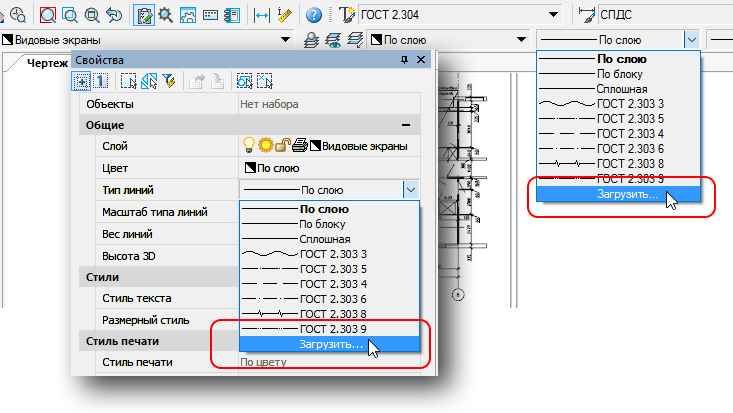Viewport: 733px width, 413px height.
Task: Pick ГОСТ 2.303 8 in Свойства linetype list
Action: (x=329, y=314)
